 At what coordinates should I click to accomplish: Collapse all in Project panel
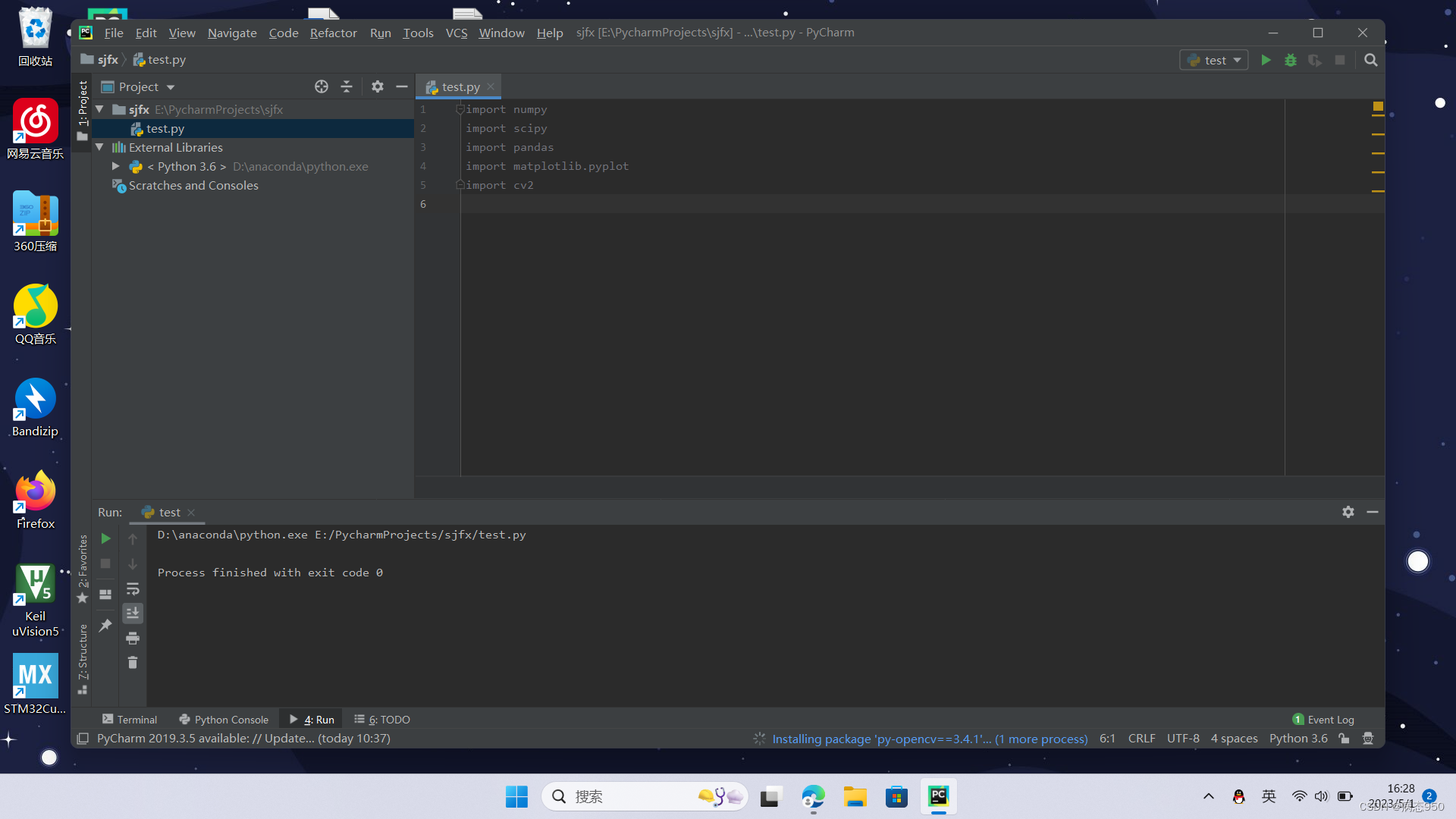[347, 86]
